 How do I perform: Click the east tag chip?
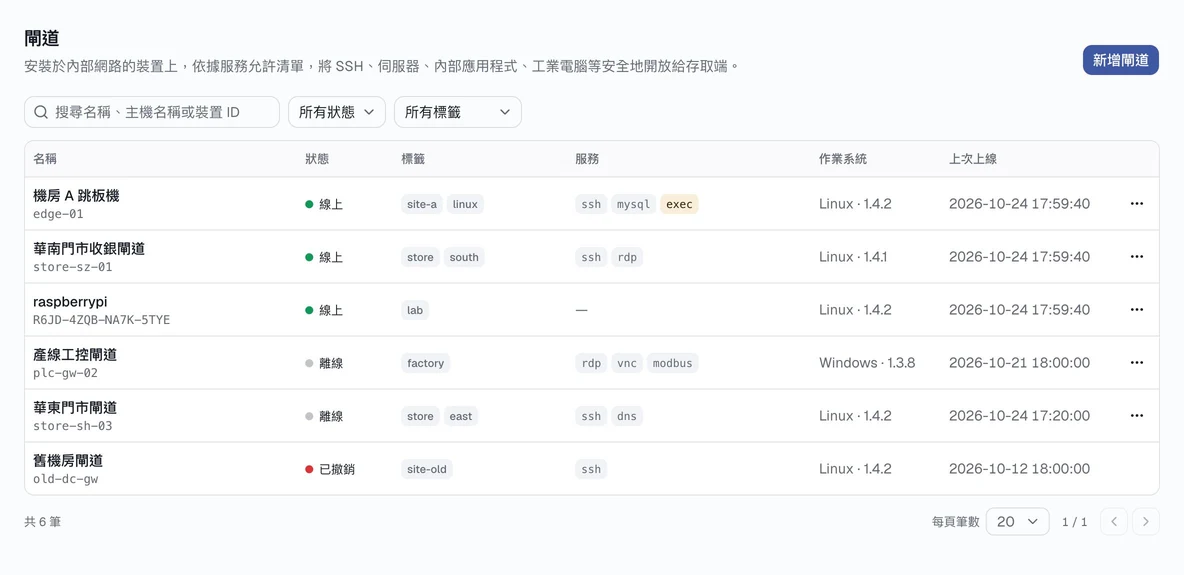click(x=461, y=416)
